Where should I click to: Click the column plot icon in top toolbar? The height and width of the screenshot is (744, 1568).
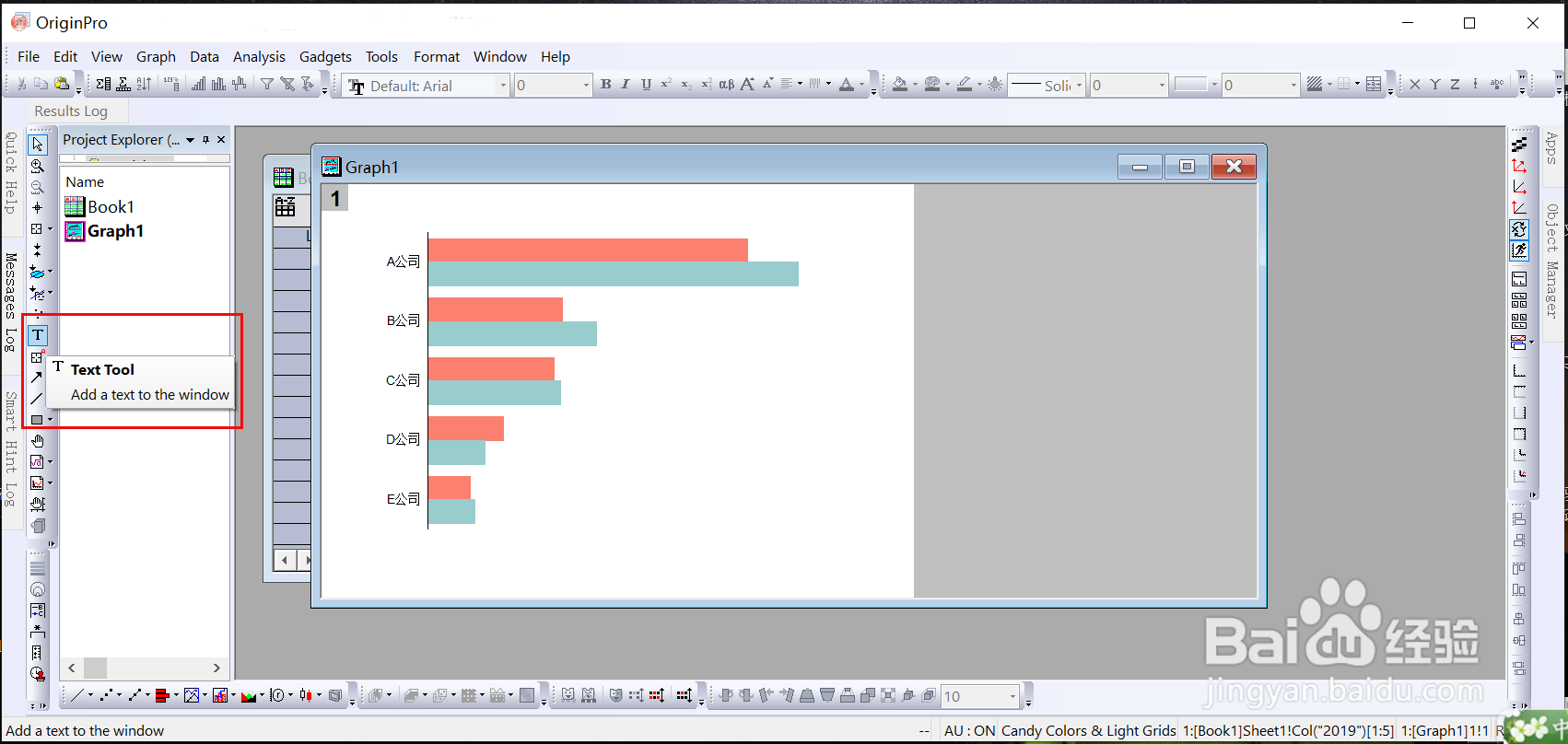(218, 85)
